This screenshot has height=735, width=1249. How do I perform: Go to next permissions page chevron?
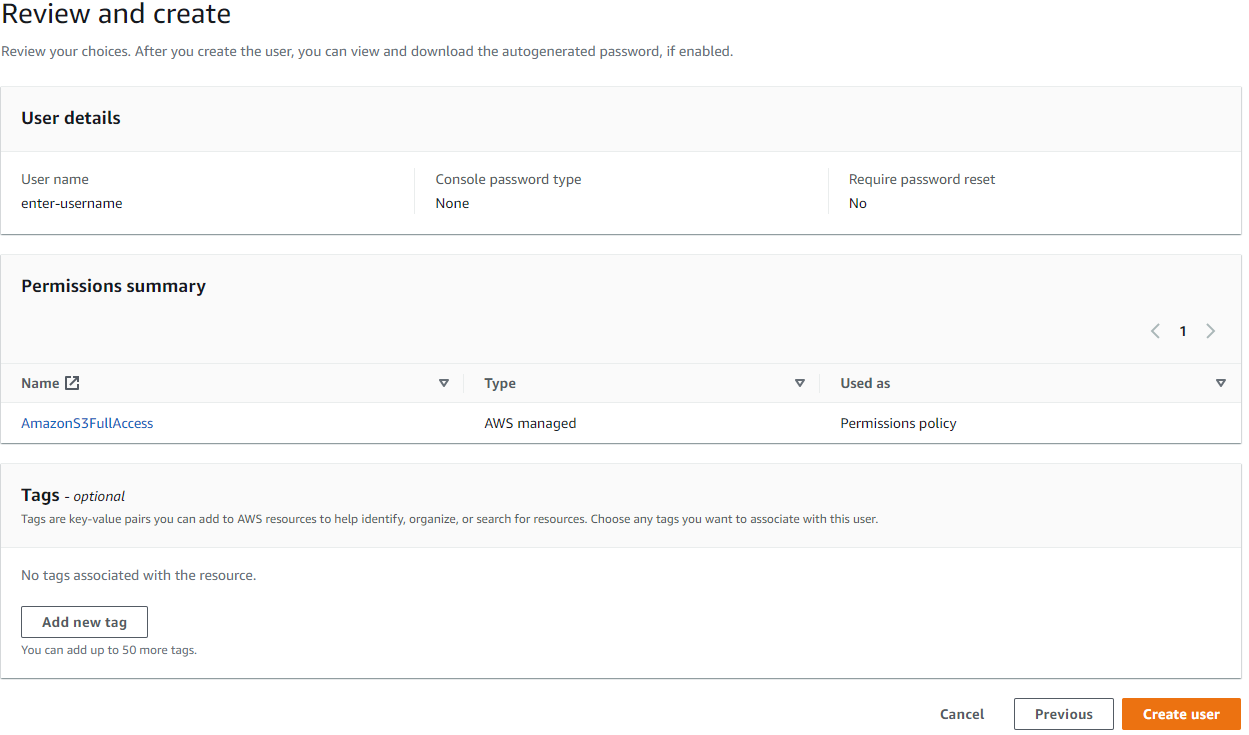(x=1211, y=331)
